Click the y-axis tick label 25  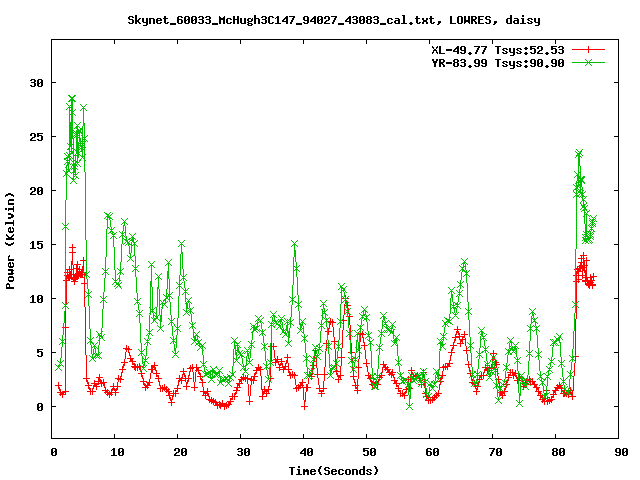(36, 137)
